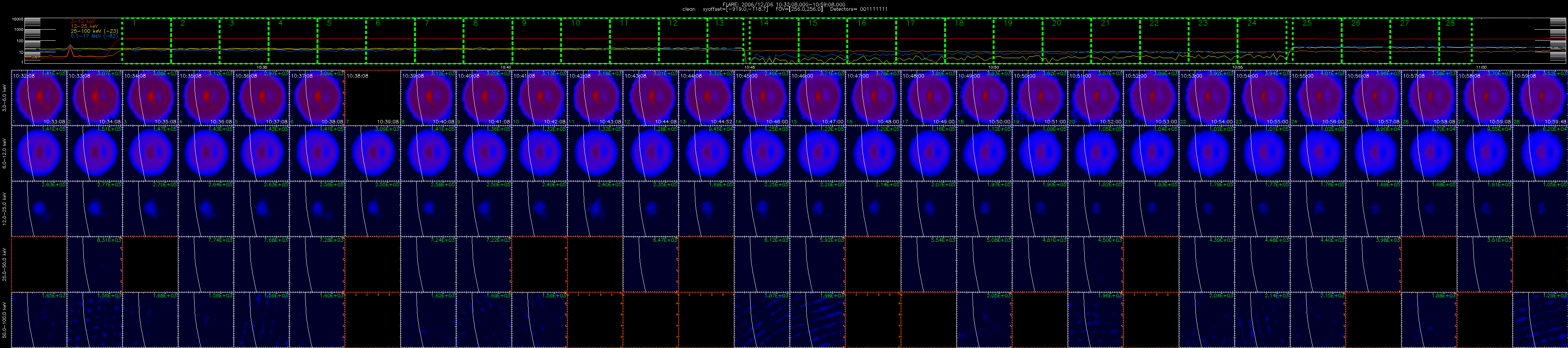Click the '3.0-6.0 keV' row label

coord(5,98)
